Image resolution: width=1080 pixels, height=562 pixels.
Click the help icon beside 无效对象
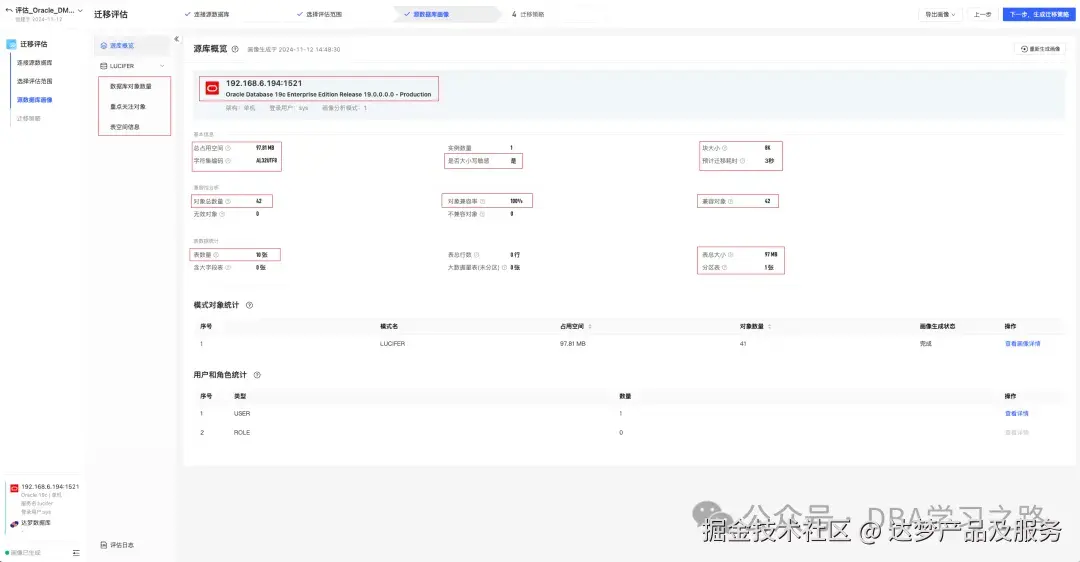click(222, 214)
